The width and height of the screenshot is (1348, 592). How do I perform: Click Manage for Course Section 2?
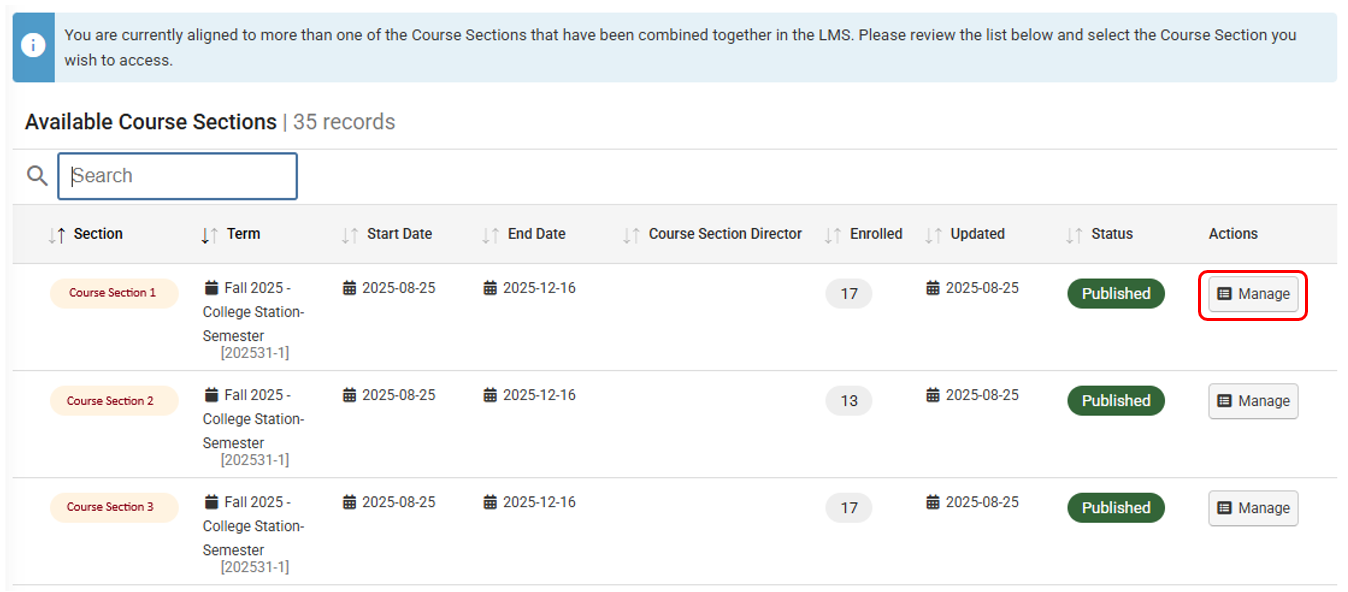click(1253, 401)
